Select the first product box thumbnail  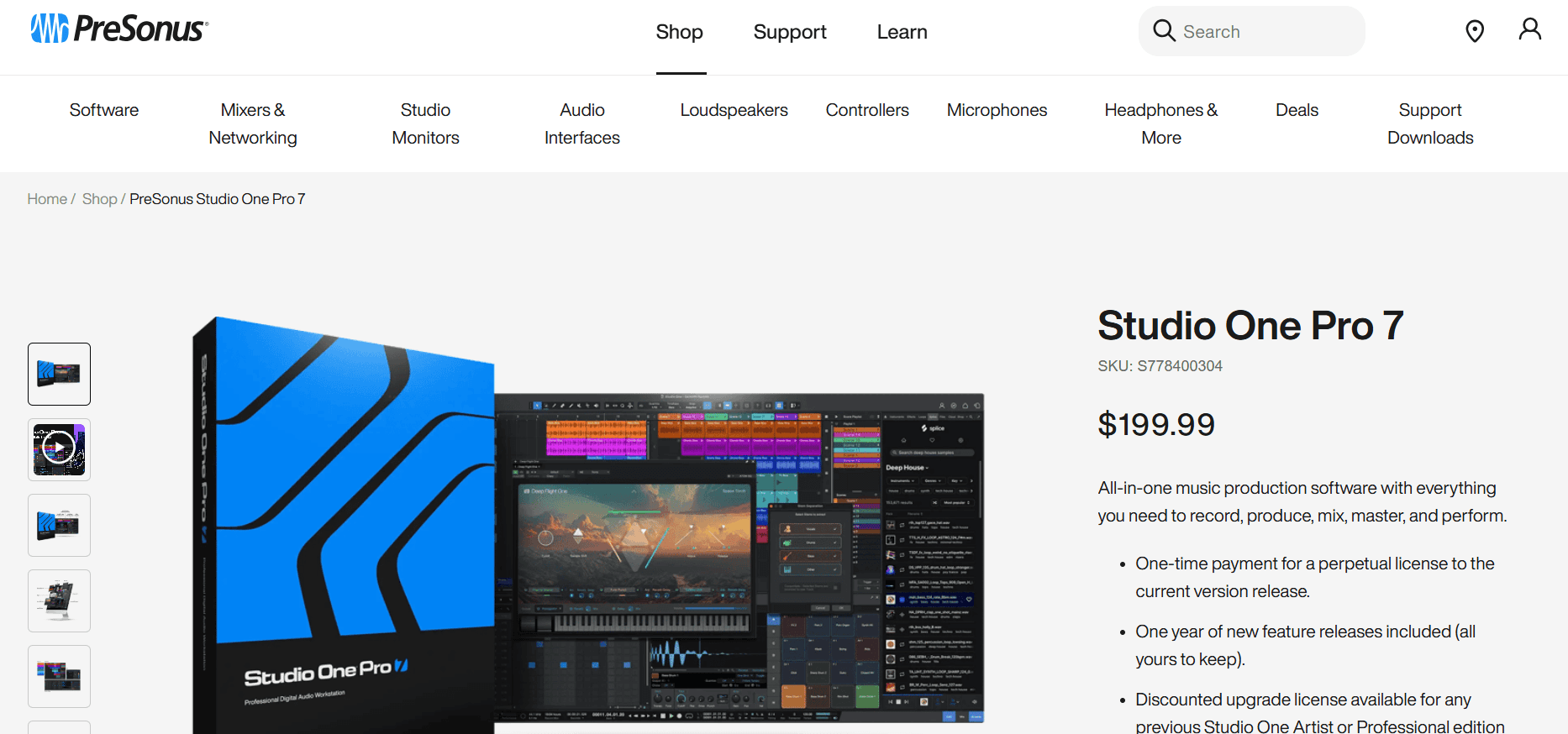click(x=59, y=374)
